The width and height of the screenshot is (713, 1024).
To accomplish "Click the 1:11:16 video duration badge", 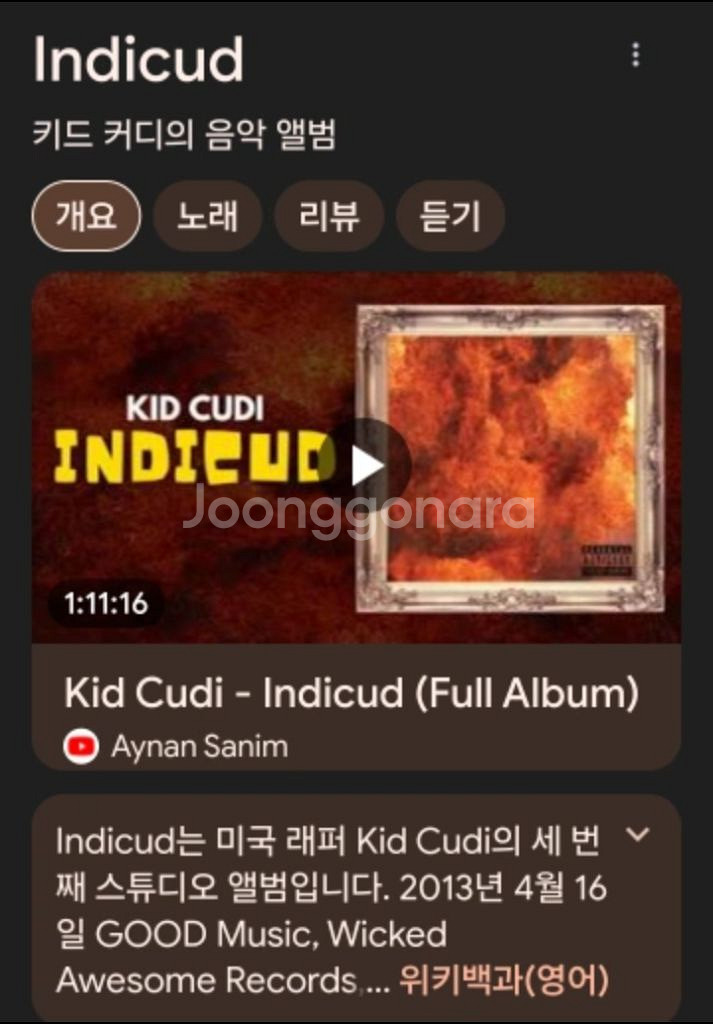I will click(106, 603).
